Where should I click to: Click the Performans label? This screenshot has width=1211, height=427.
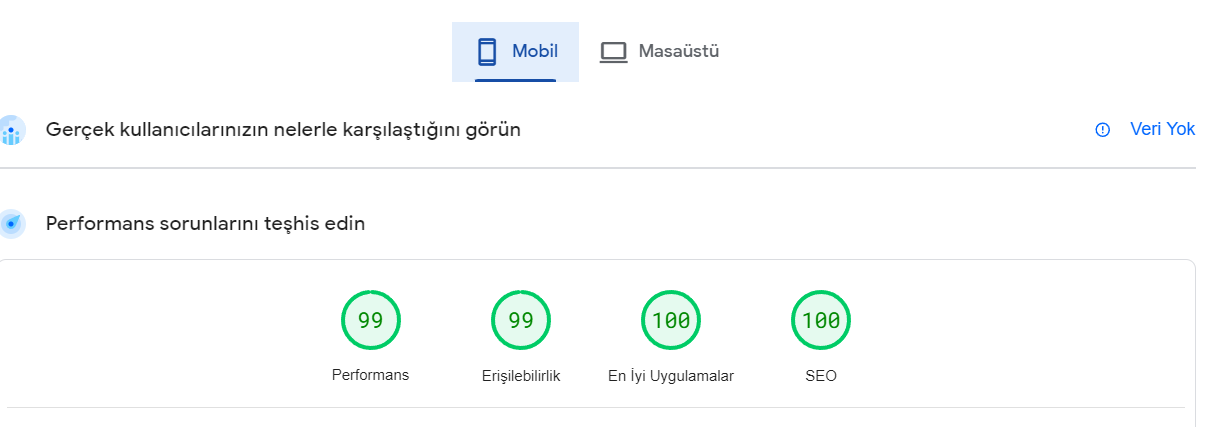pos(370,375)
